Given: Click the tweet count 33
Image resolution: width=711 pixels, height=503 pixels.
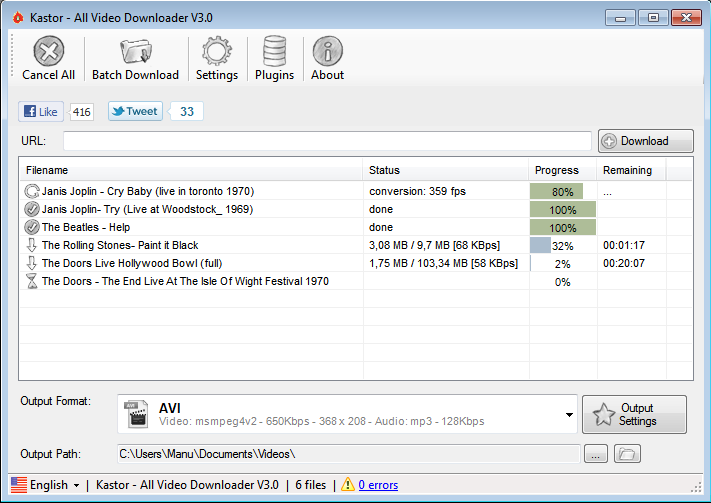Looking at the screenshot, I should point(187,112).
